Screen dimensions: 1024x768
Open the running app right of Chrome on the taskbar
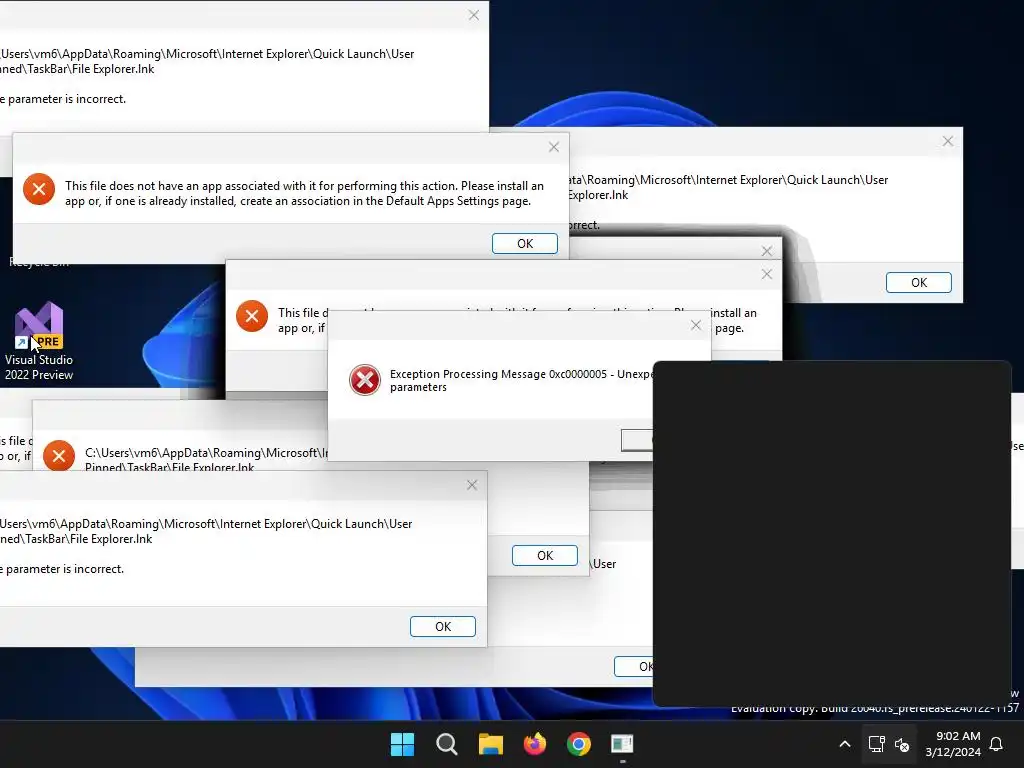622,744
